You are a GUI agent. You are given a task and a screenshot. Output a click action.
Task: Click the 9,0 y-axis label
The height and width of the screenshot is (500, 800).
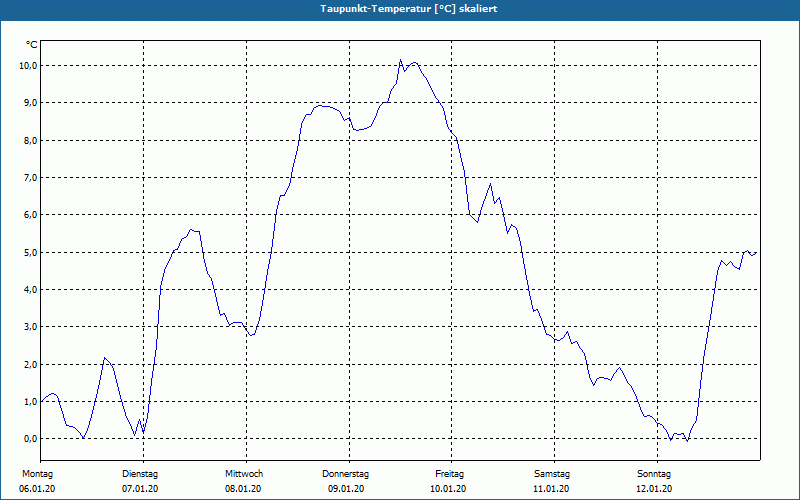coord(30,103)
